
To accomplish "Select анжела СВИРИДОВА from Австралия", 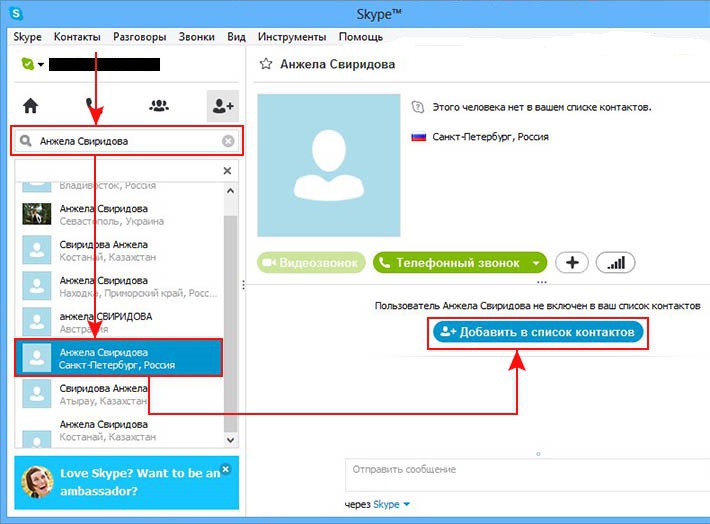I will pyautogui.click(x=120, y=322).
